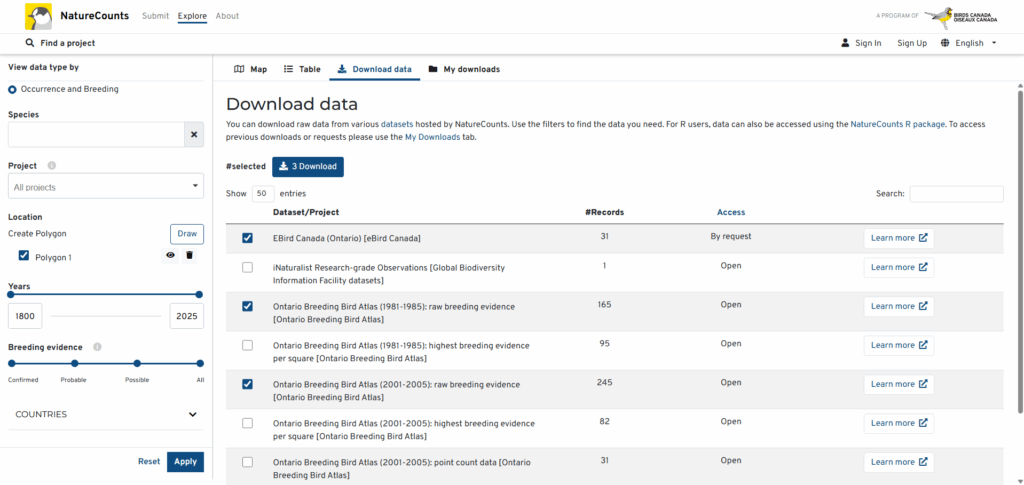The height and width of the screenshot is (485, 1024).
Task: Click the Species input field
Action: click(x=96, y=134)
